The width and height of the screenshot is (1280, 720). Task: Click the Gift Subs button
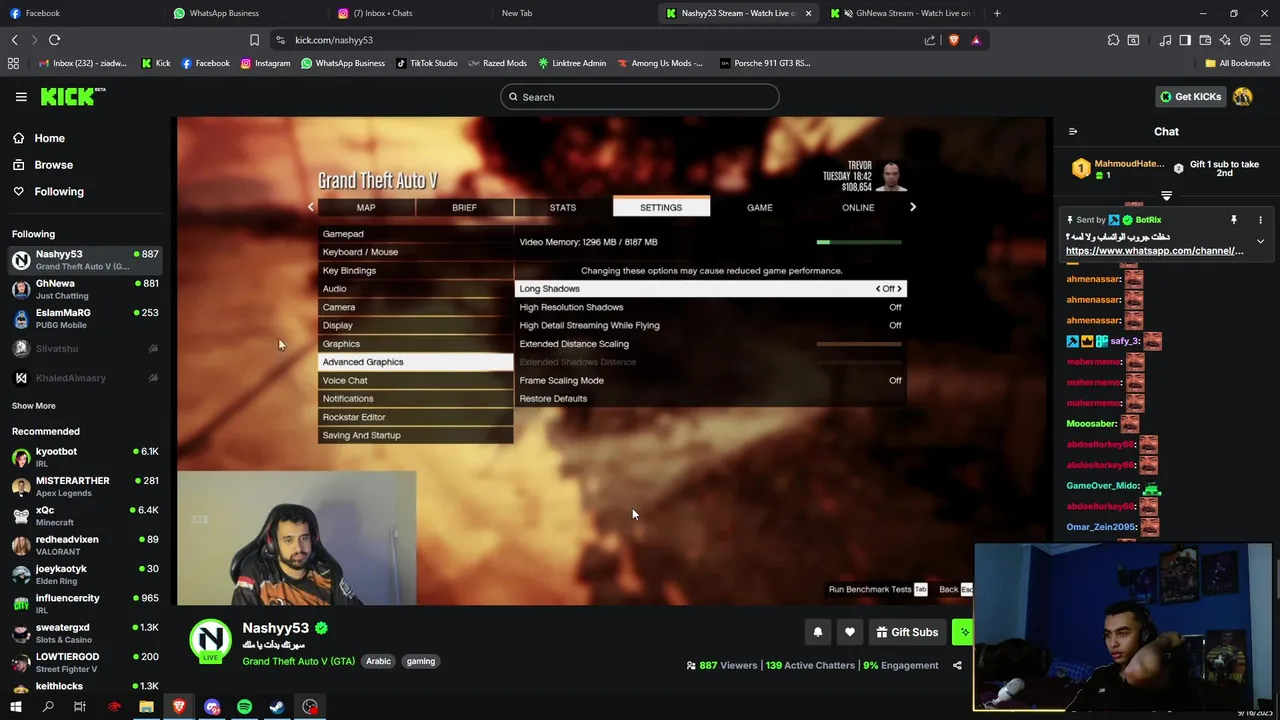point(907,632)
